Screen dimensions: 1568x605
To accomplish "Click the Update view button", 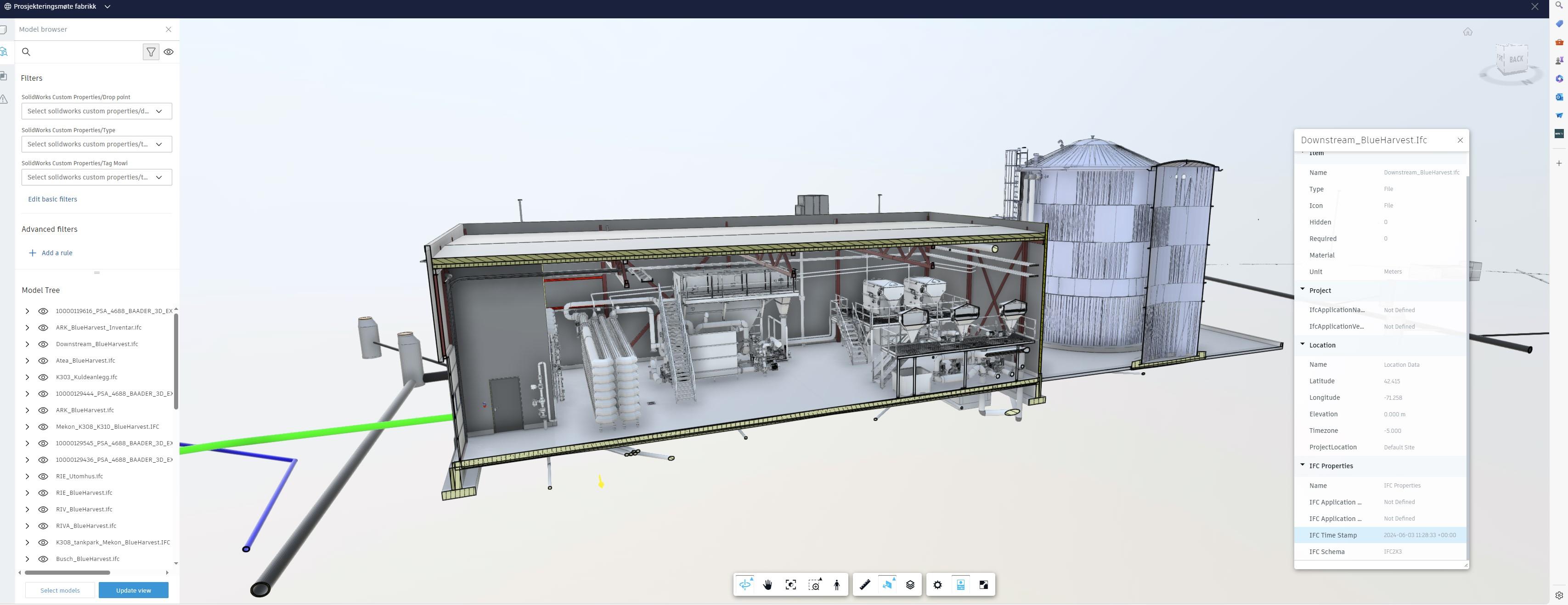I will click(x=133, y=590).
